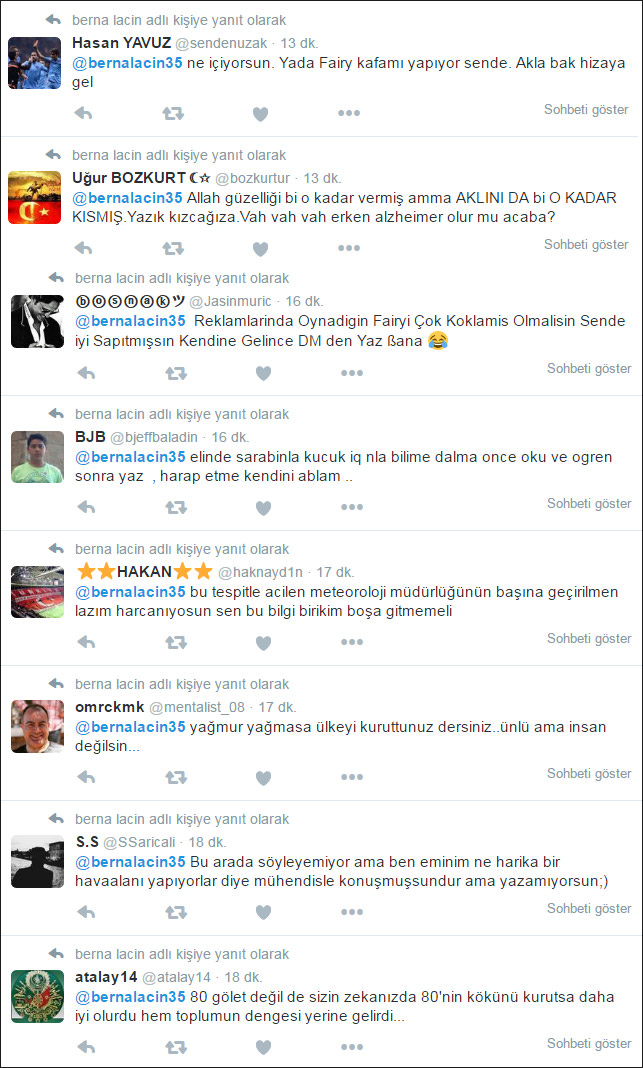View atalay14's avatar image
643x1068 pixels.
point(37,996)
